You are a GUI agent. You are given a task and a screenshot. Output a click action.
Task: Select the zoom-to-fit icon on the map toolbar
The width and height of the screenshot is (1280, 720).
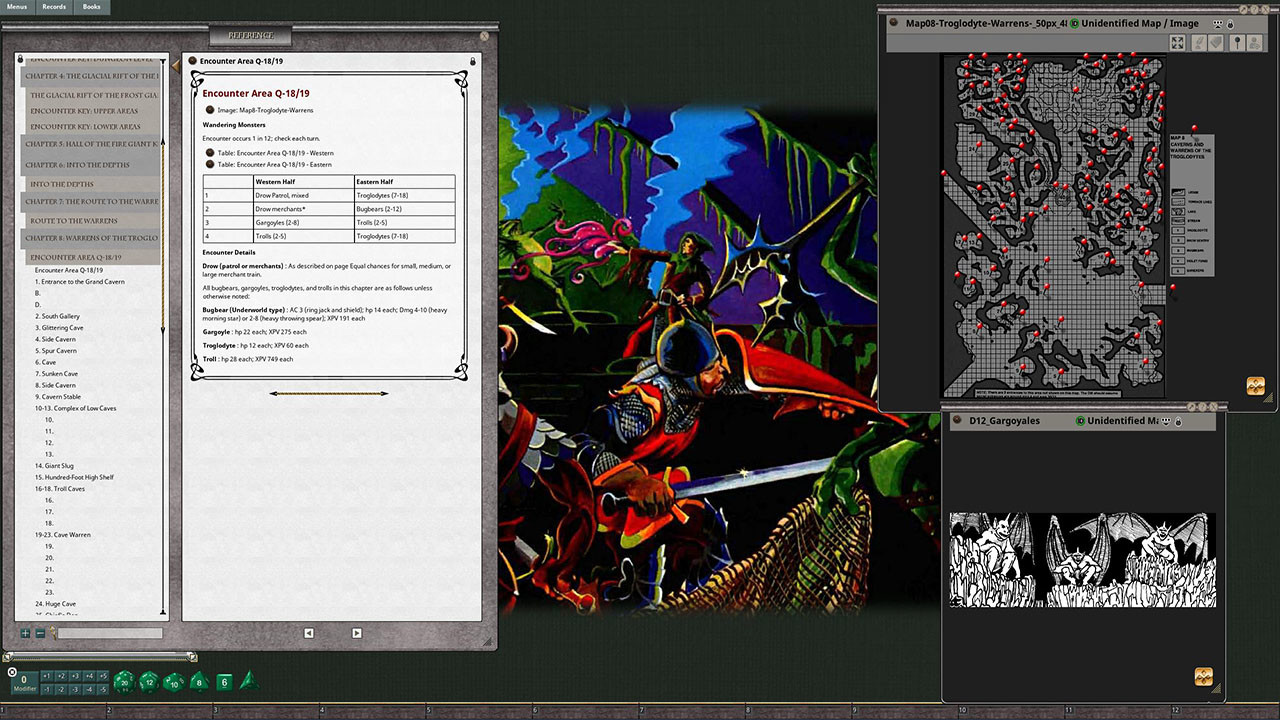[1177, 42]
